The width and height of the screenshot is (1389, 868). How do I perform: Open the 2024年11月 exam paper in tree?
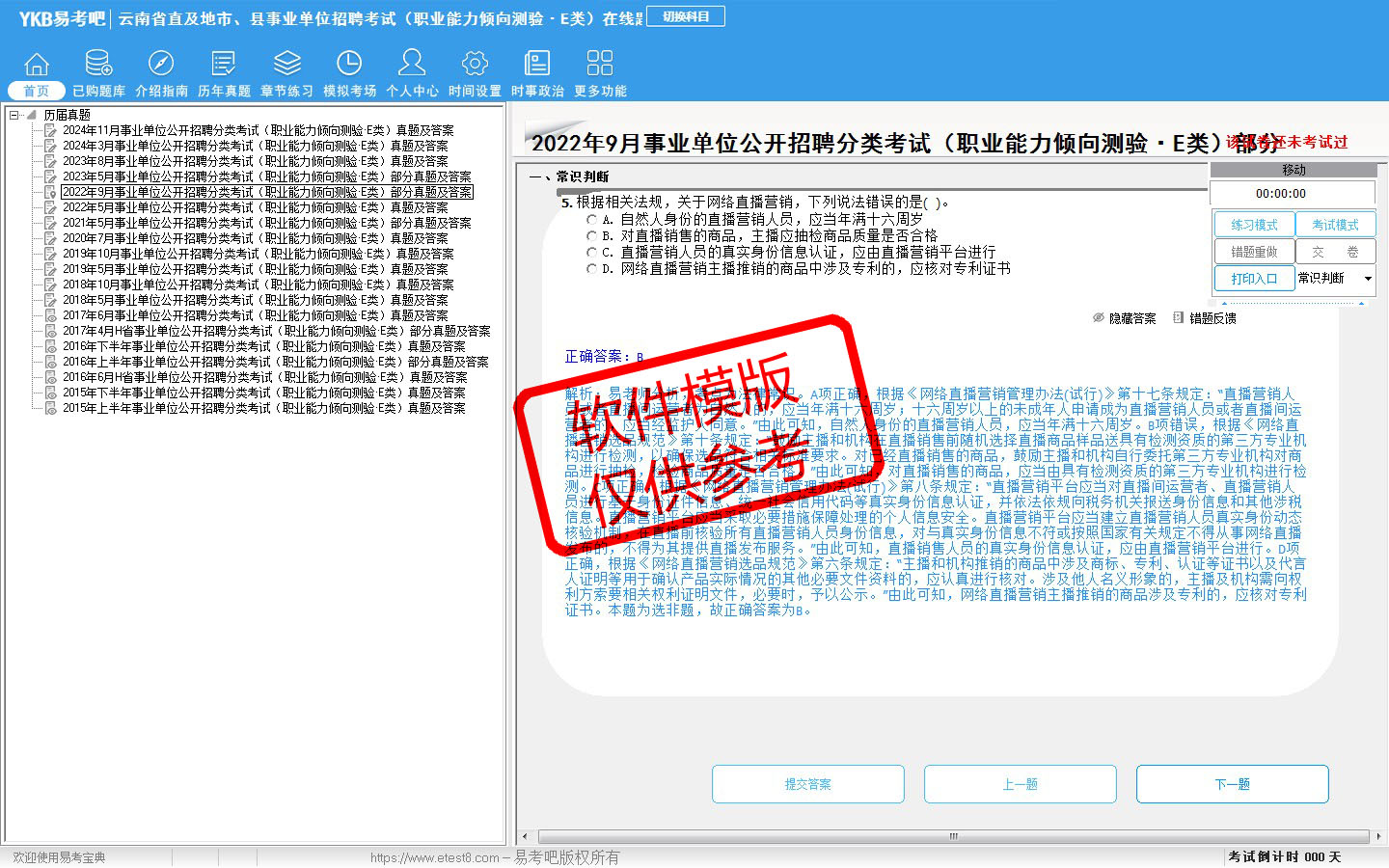[258, 130]
